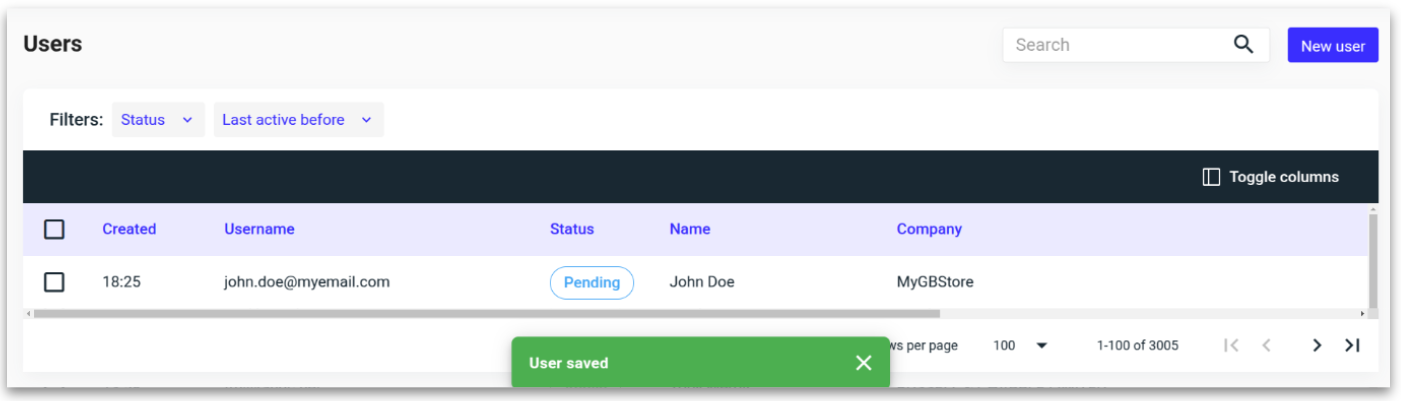This screenshot has width=1401, height=401.
Task: Jump to the last page
Action: click(1352, 346)
